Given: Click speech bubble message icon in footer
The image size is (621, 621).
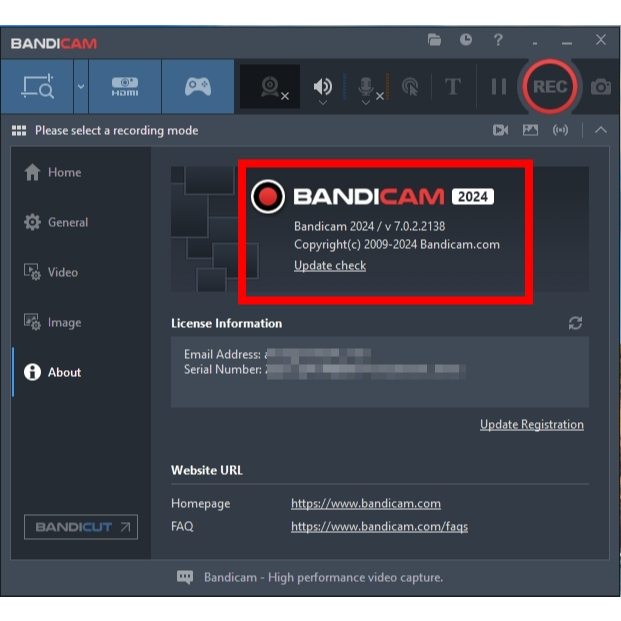Looking at the screenshot, I should pos(185,577).
